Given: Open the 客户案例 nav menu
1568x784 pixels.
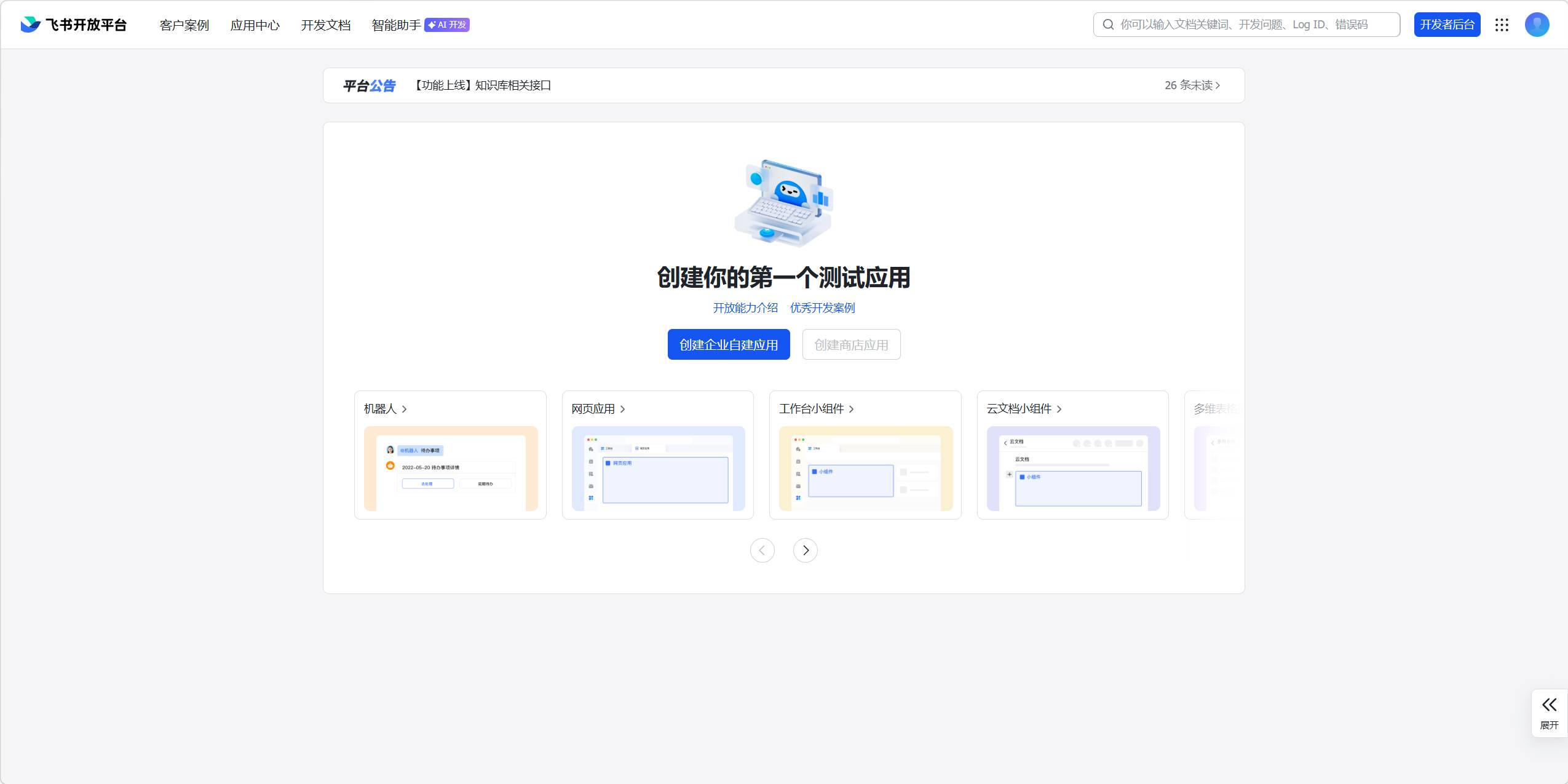Looking at the screenshot, I should coord(184,25).
